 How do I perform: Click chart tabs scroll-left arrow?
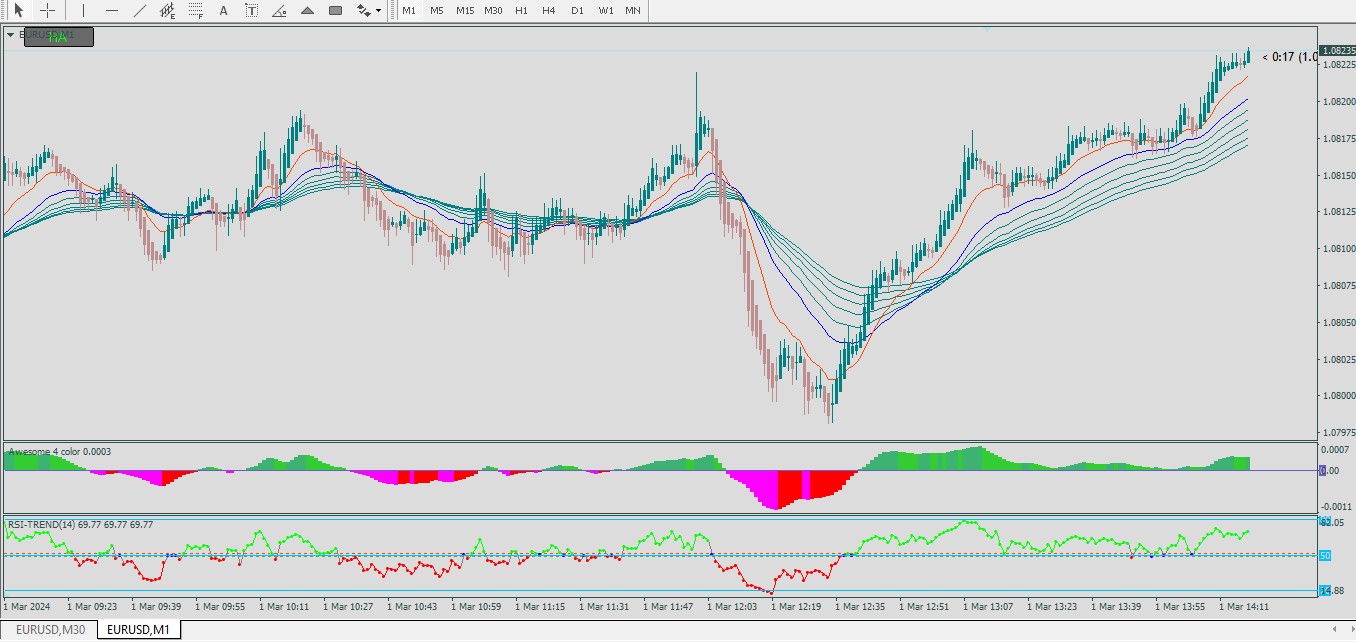coord(1334,629)
